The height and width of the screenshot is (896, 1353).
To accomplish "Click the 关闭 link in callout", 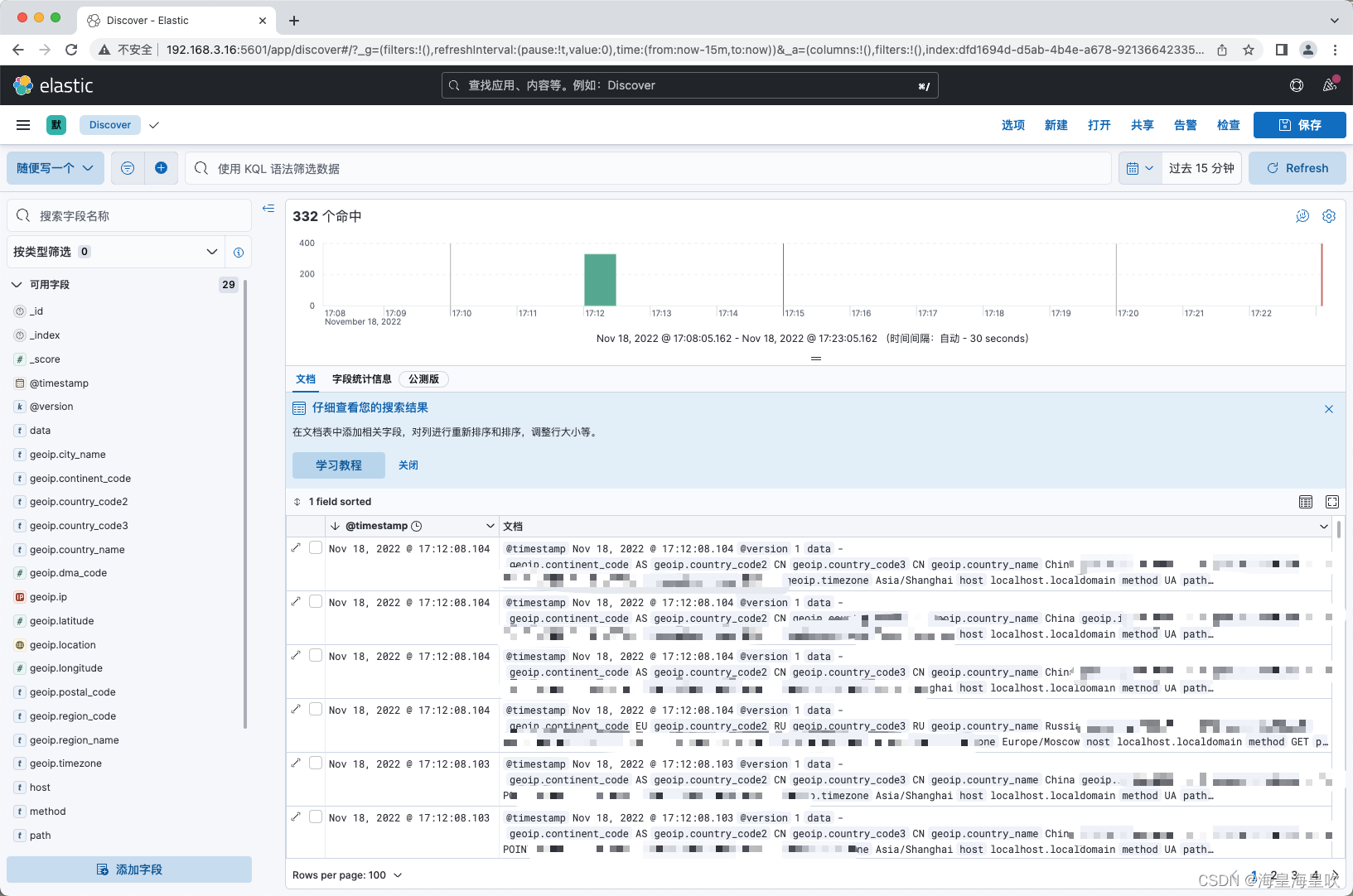I will pyautogui.click(x=408, y=465).
